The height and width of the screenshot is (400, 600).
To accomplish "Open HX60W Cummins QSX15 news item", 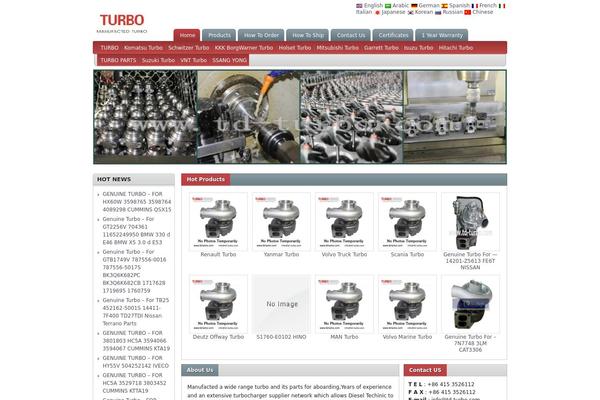I will click(137, 202).
